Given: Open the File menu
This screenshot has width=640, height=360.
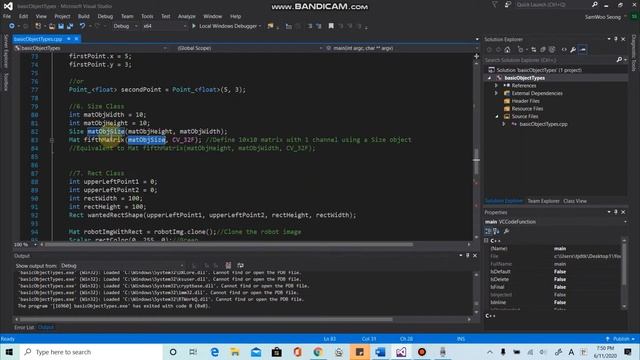Looking at the screenshot, I should click(7, 16).
